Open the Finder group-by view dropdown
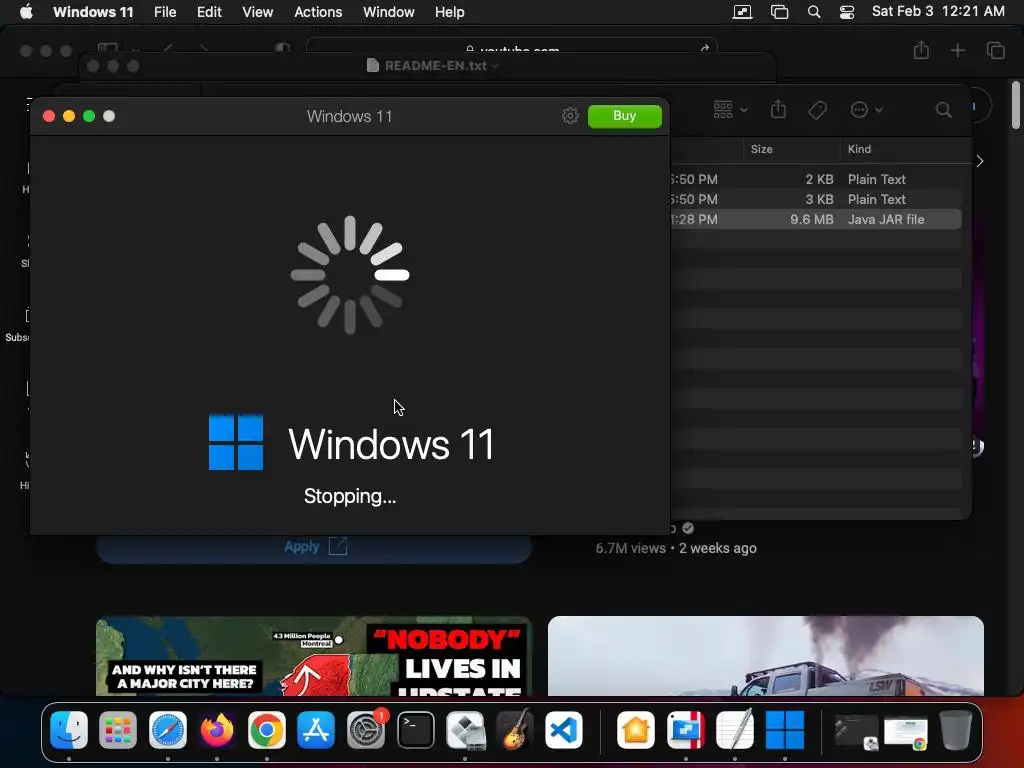 (730, 109)
